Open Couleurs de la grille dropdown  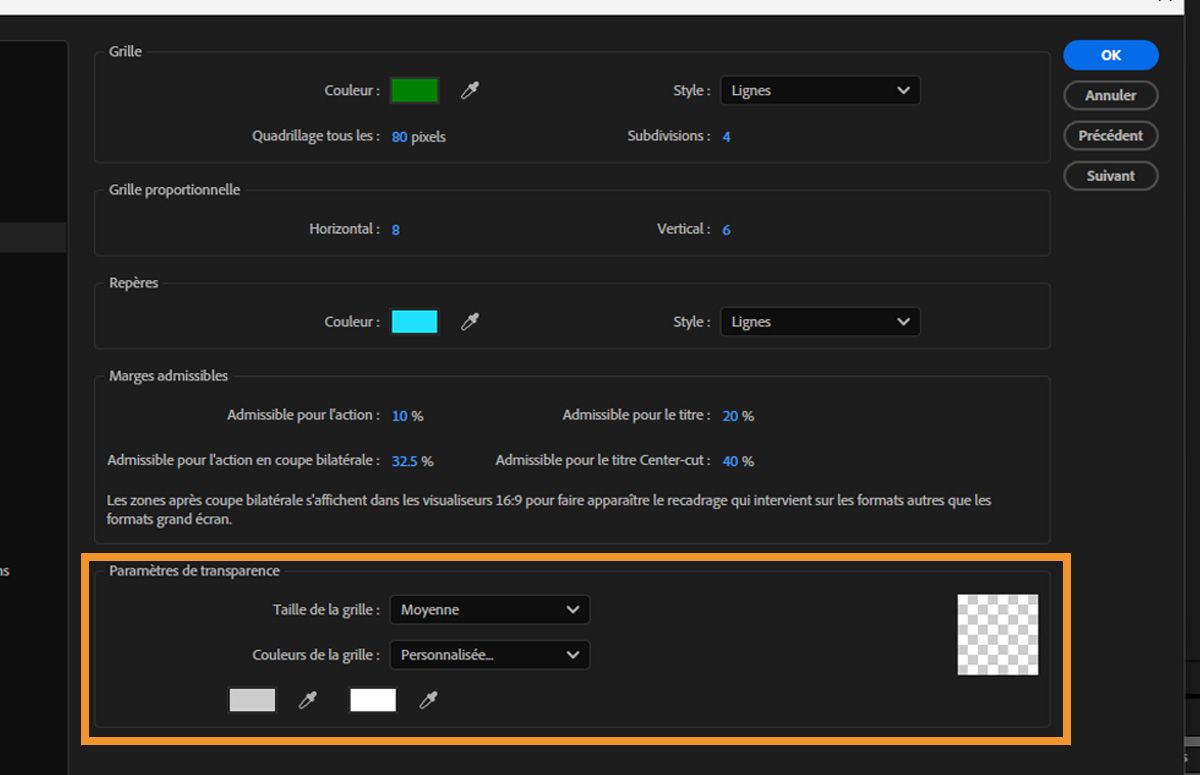[x=490, y=655]
